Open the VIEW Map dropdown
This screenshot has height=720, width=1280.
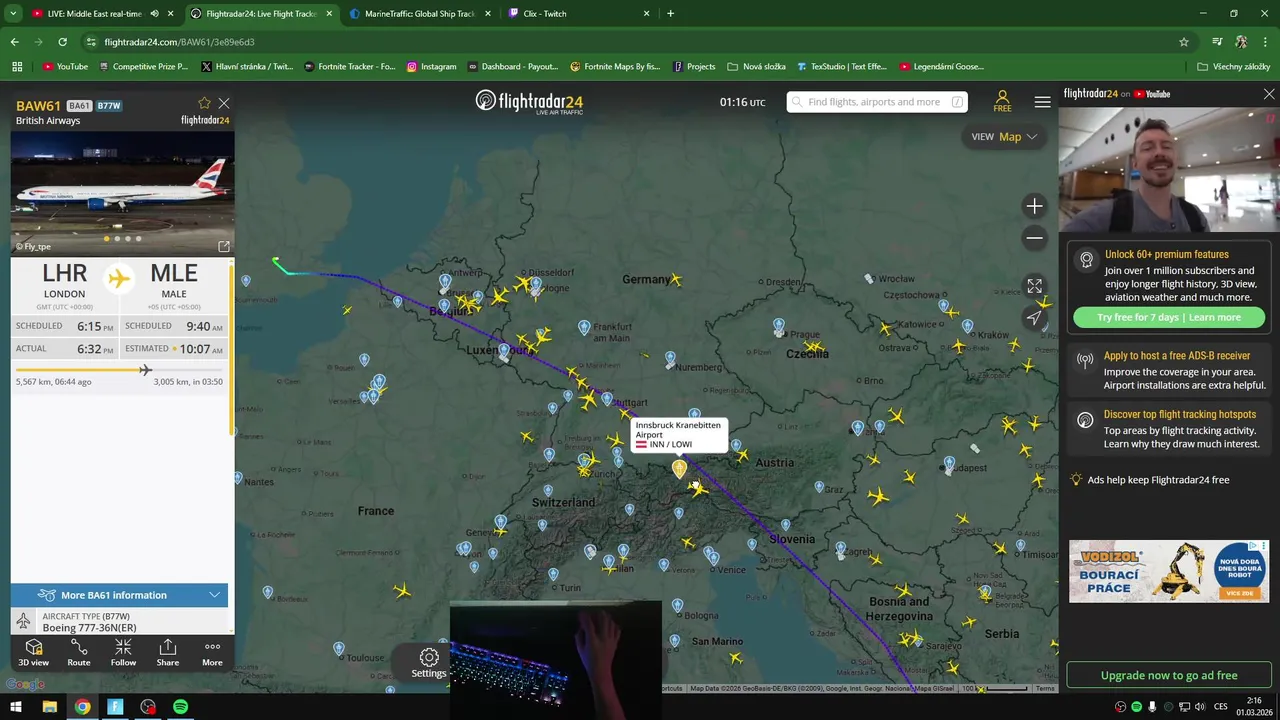click(1004, 137)
